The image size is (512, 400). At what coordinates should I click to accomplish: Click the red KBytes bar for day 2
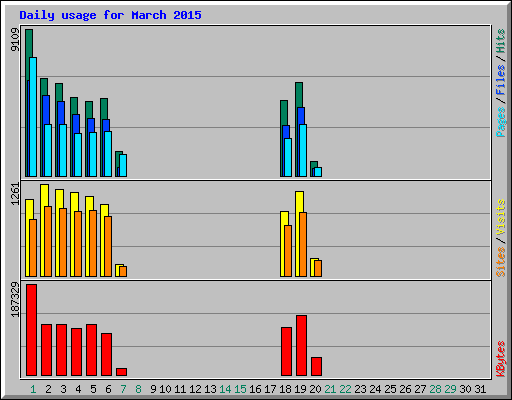point(46,350)
